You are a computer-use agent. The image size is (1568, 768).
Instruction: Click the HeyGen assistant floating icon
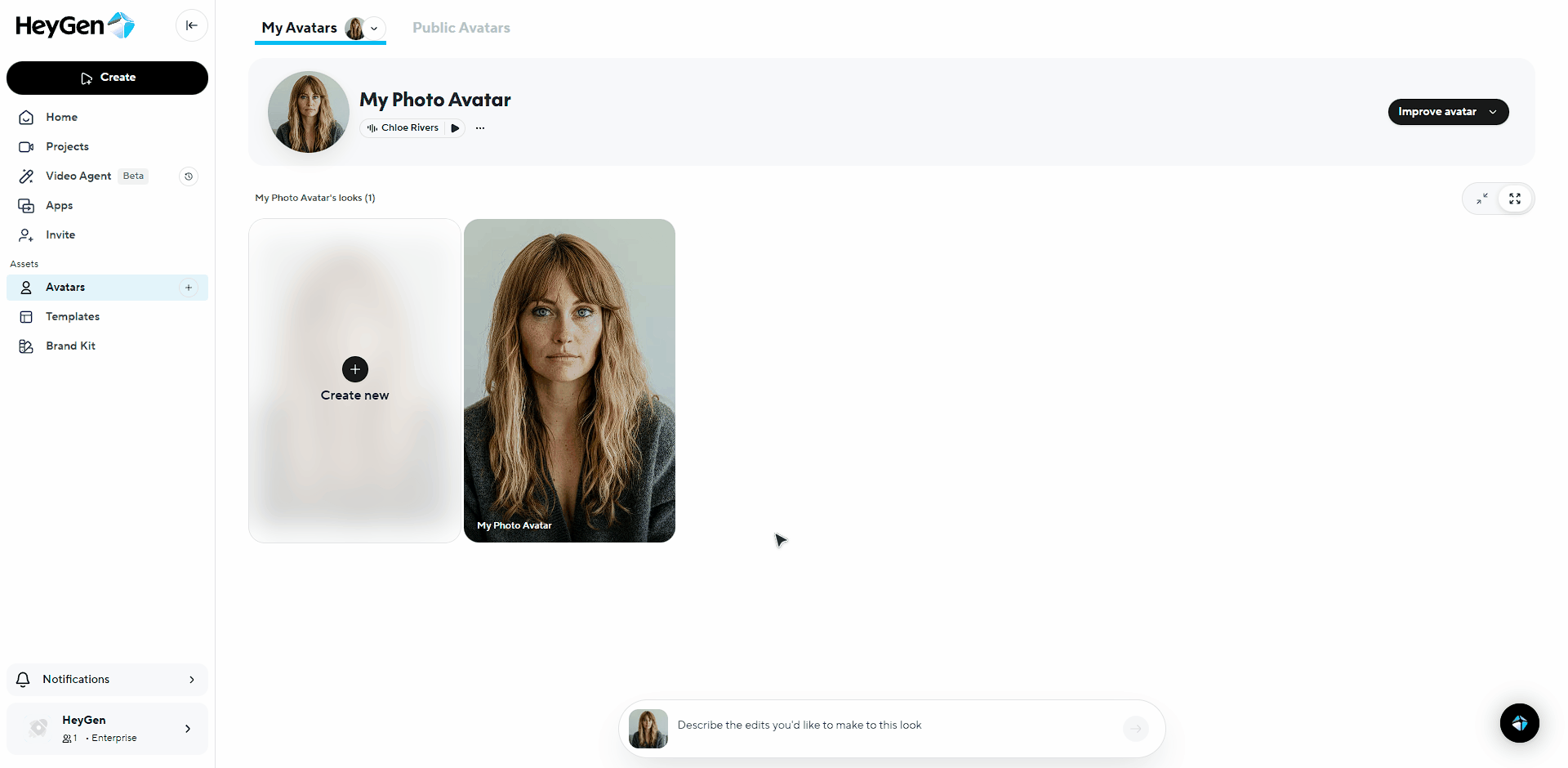point(1519,723)
